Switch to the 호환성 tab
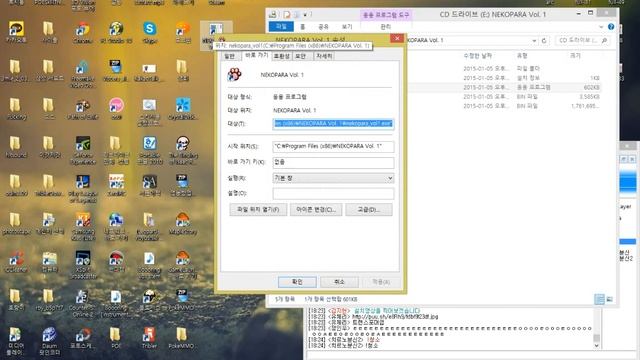The width and height of the screenshot is (640, 360). (281, 56)
